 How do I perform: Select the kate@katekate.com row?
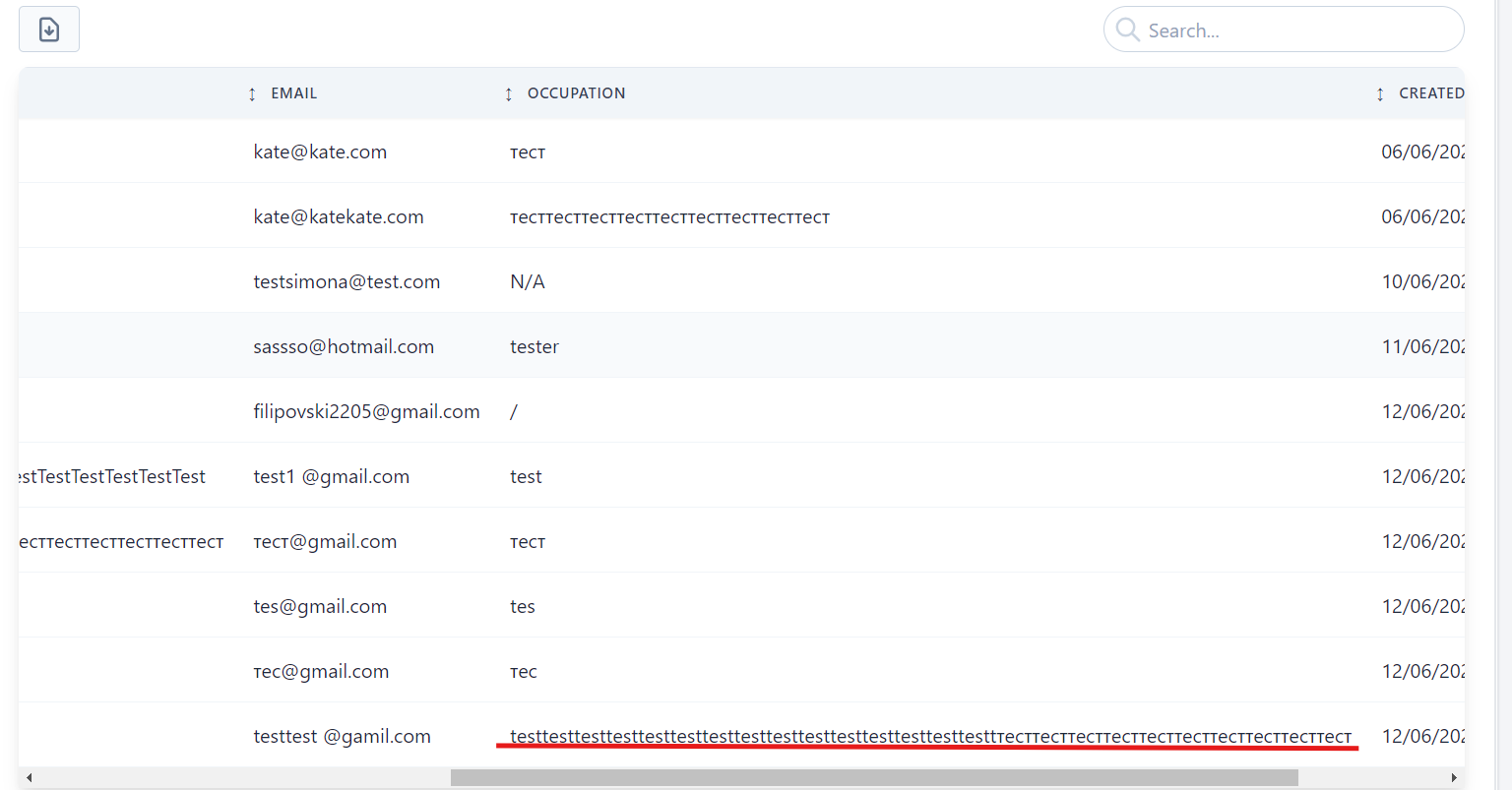point(339,217)
